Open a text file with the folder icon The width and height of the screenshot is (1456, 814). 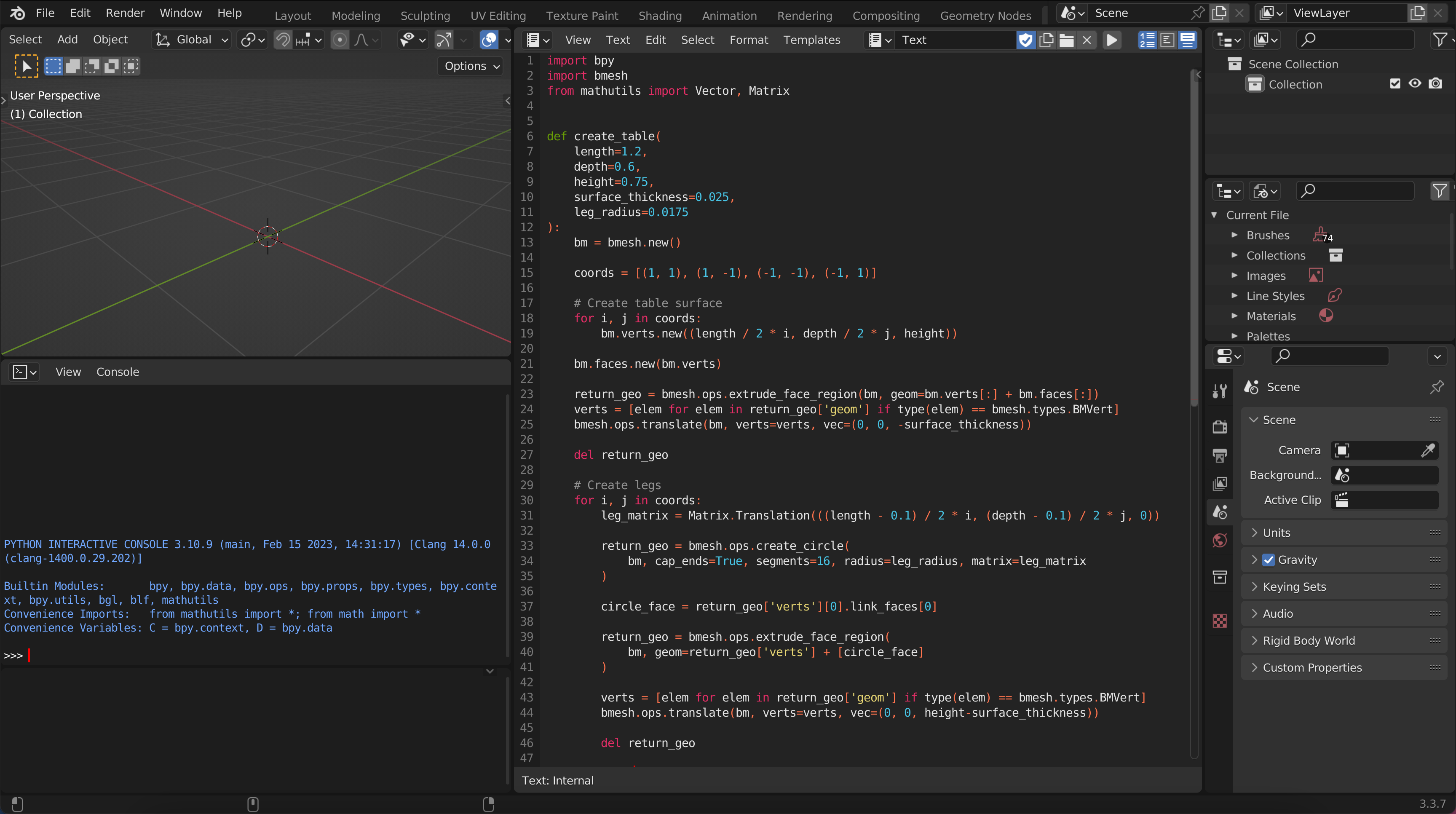click(1067, 40)
